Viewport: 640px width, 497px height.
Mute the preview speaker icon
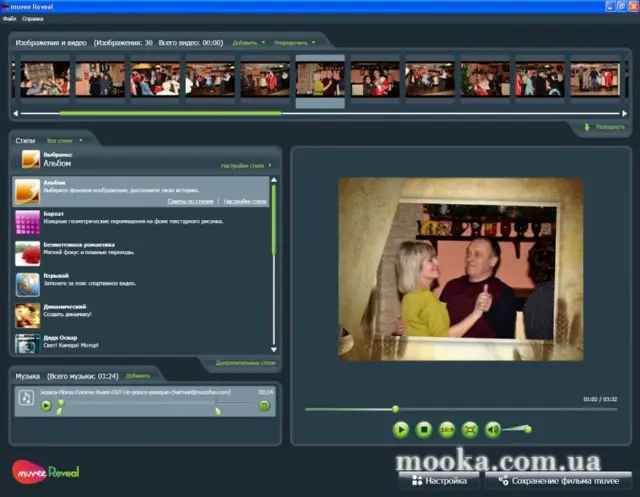click(x=493, y=429)
